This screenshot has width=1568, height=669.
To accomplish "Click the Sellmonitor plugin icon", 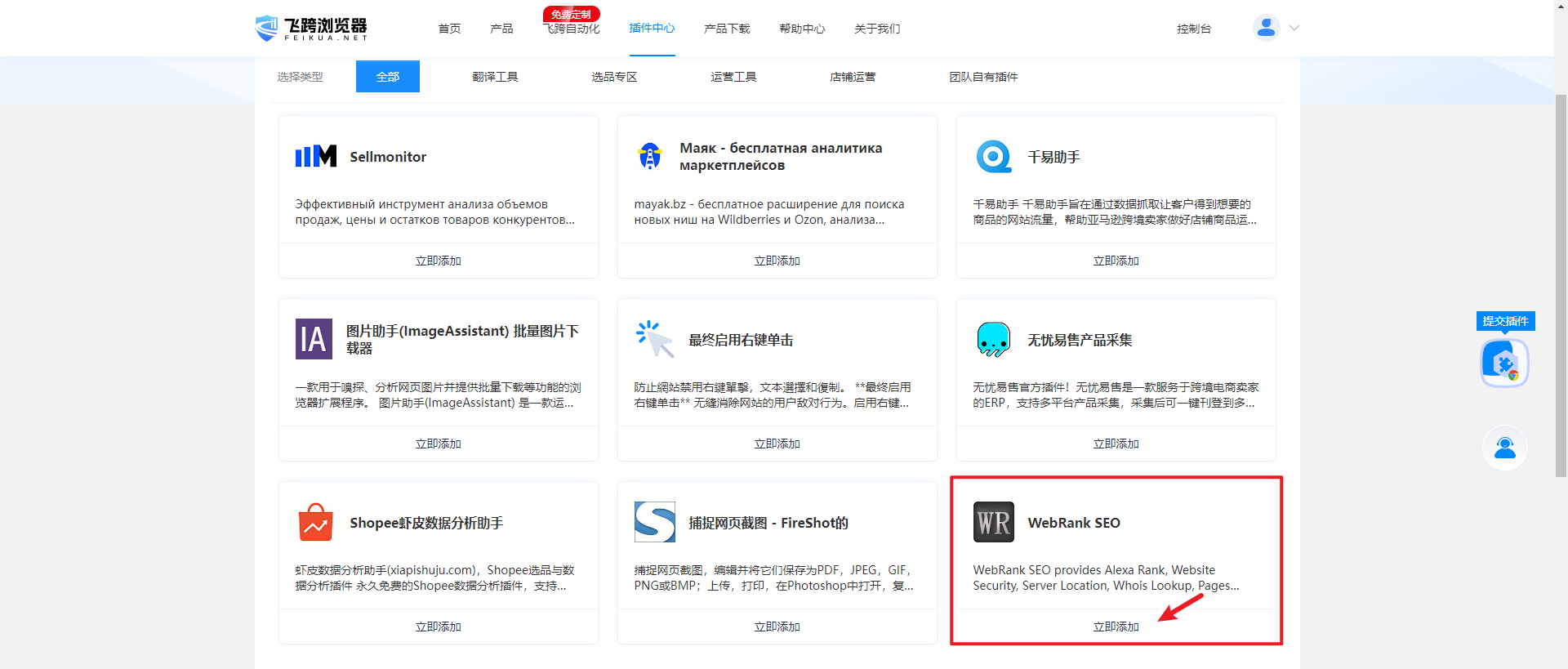I will (x=316, y=156).
